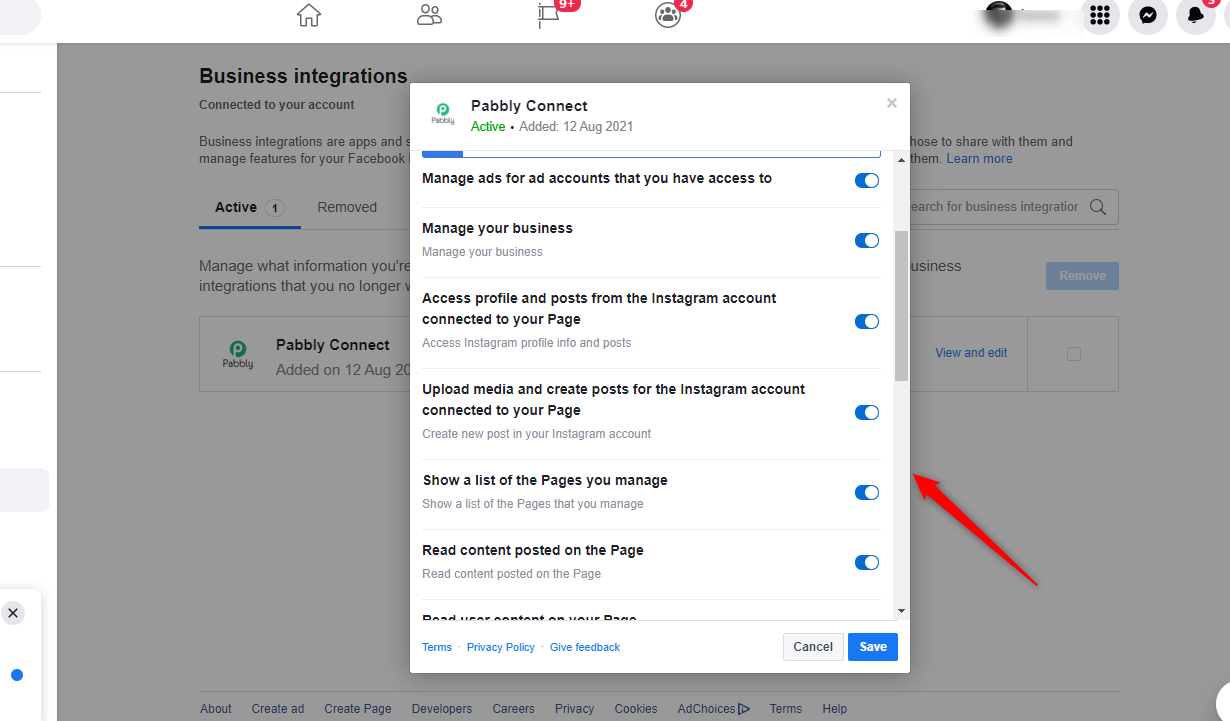Image resolution: width=1230 pixels, height=721 pixels.
Task: Click the dialog's vertical scrollbar thumb
Action: (901, 305)
